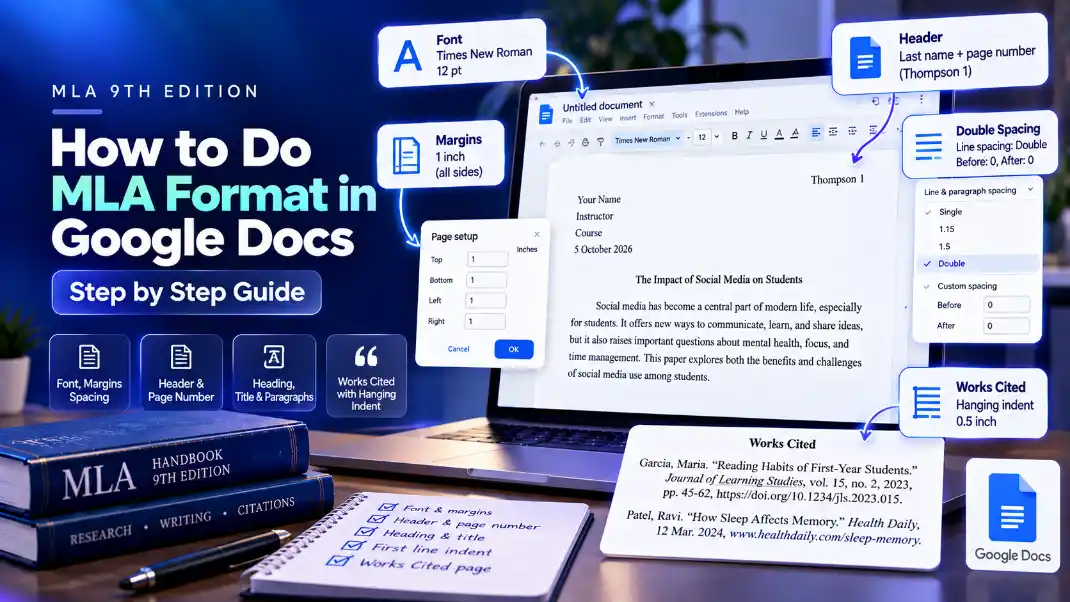Click the Heading, Title & Paragraphs tile
This screenshot has height=602, width=1070.
pyautogui.click(x=274, y=373)
